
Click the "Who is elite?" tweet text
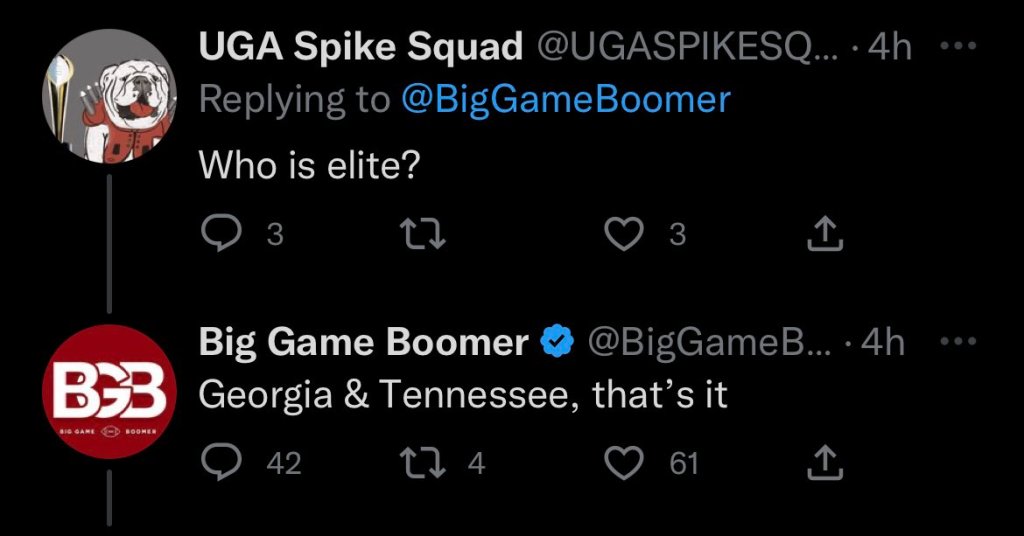pyautogui.click(x=307, y=164)
